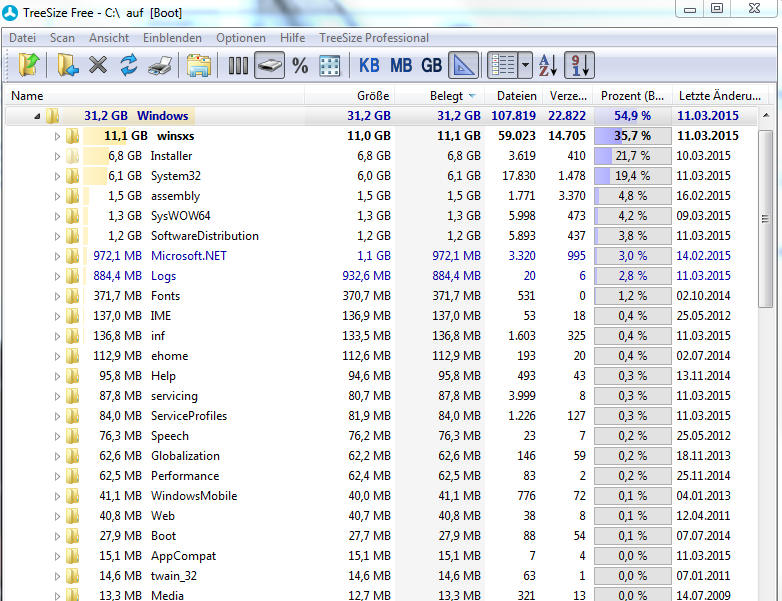The image size is (782, 601).
Task: Select the Globalization folder name
Action: click(x=185, y=456)
